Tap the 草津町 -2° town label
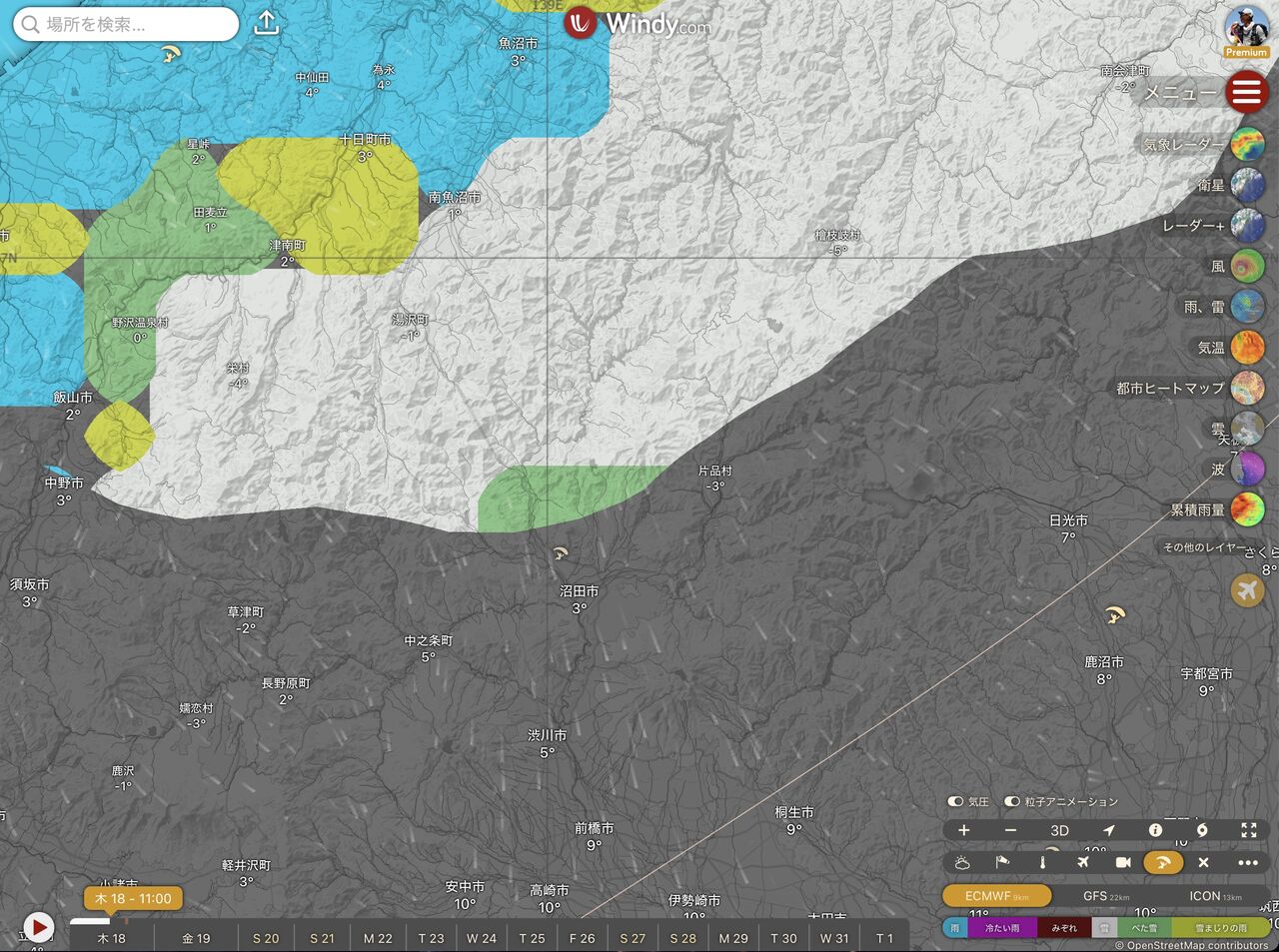1279x952 pixels. 246,620
